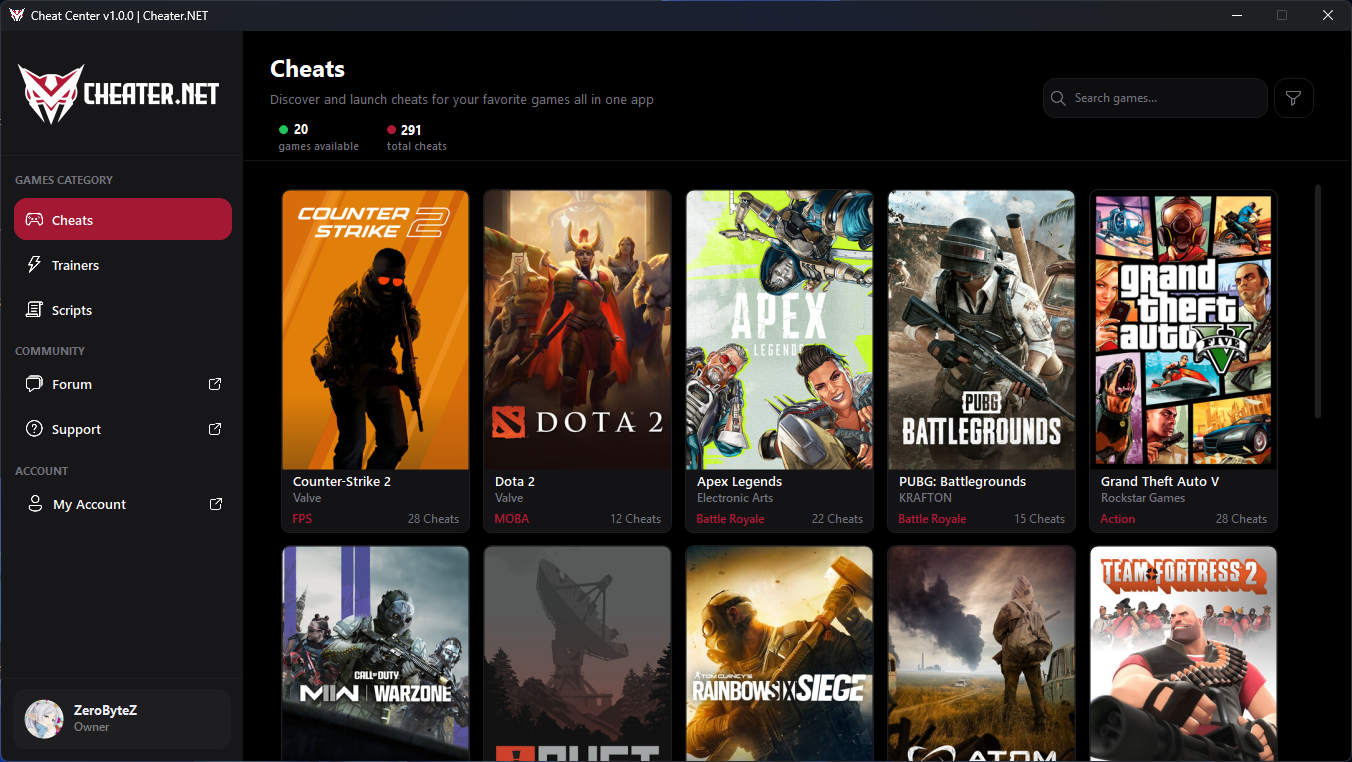Click the games list vertical scrollbar

coord(1318,301)
